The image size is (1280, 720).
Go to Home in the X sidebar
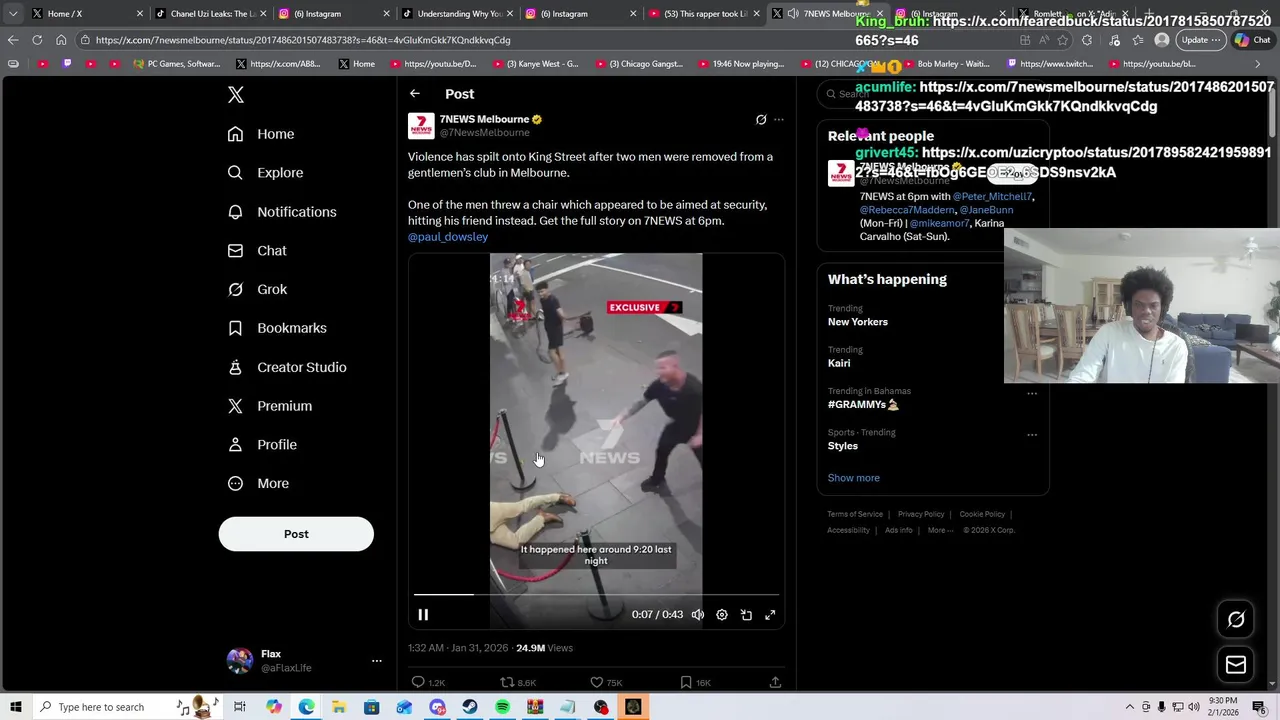(261, 134)
